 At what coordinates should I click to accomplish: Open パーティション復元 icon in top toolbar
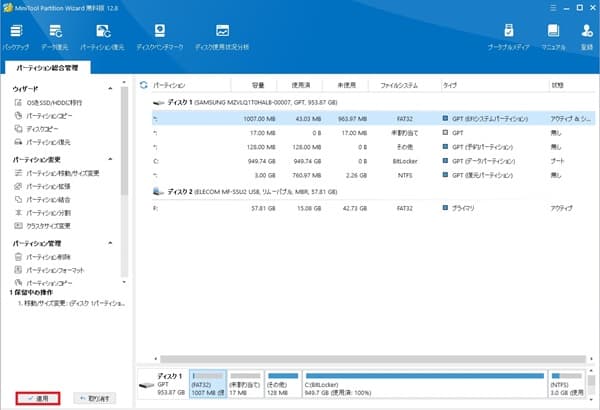pyautogui.click(x=103, y=37)
